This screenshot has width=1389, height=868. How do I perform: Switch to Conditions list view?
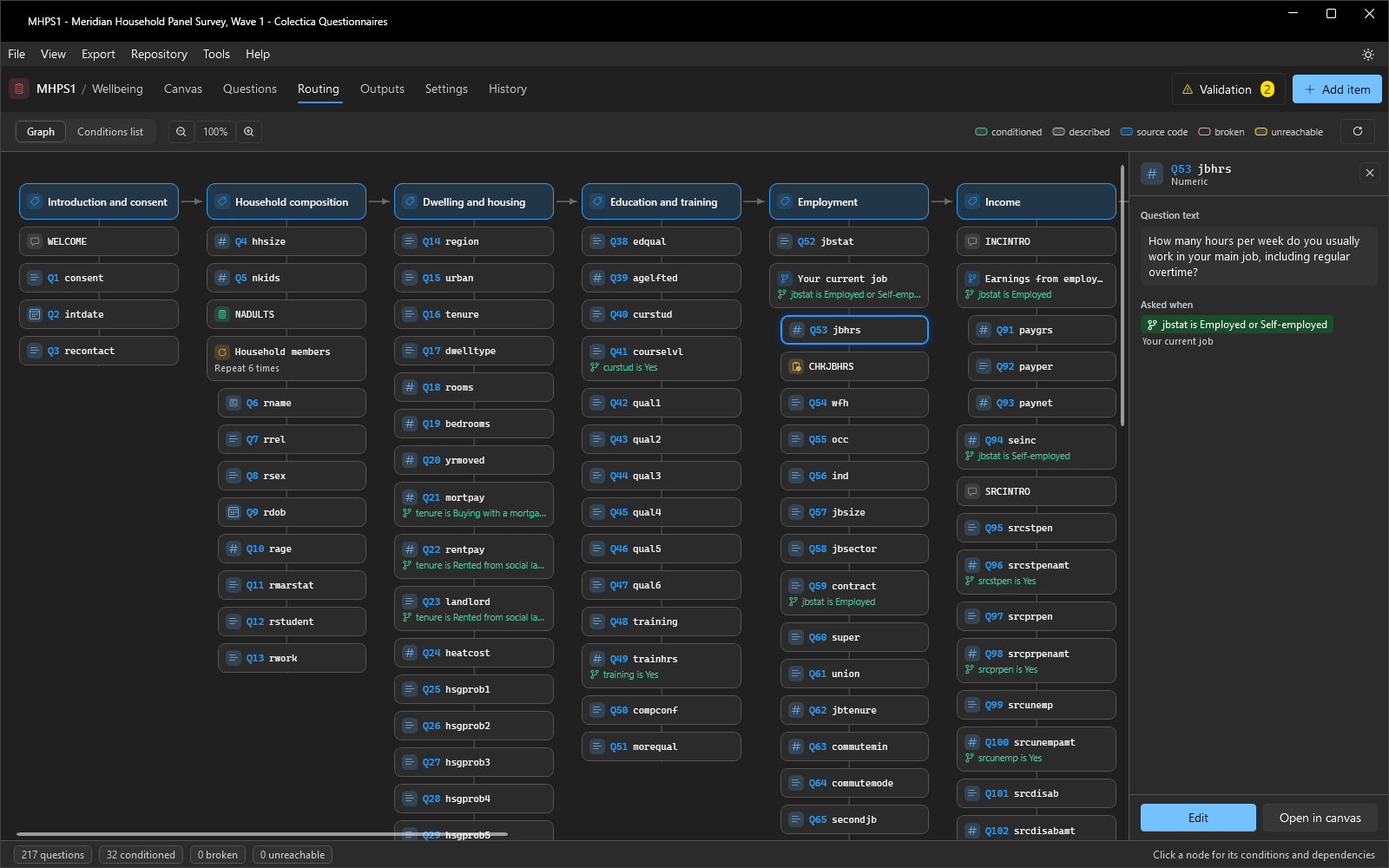110,132
